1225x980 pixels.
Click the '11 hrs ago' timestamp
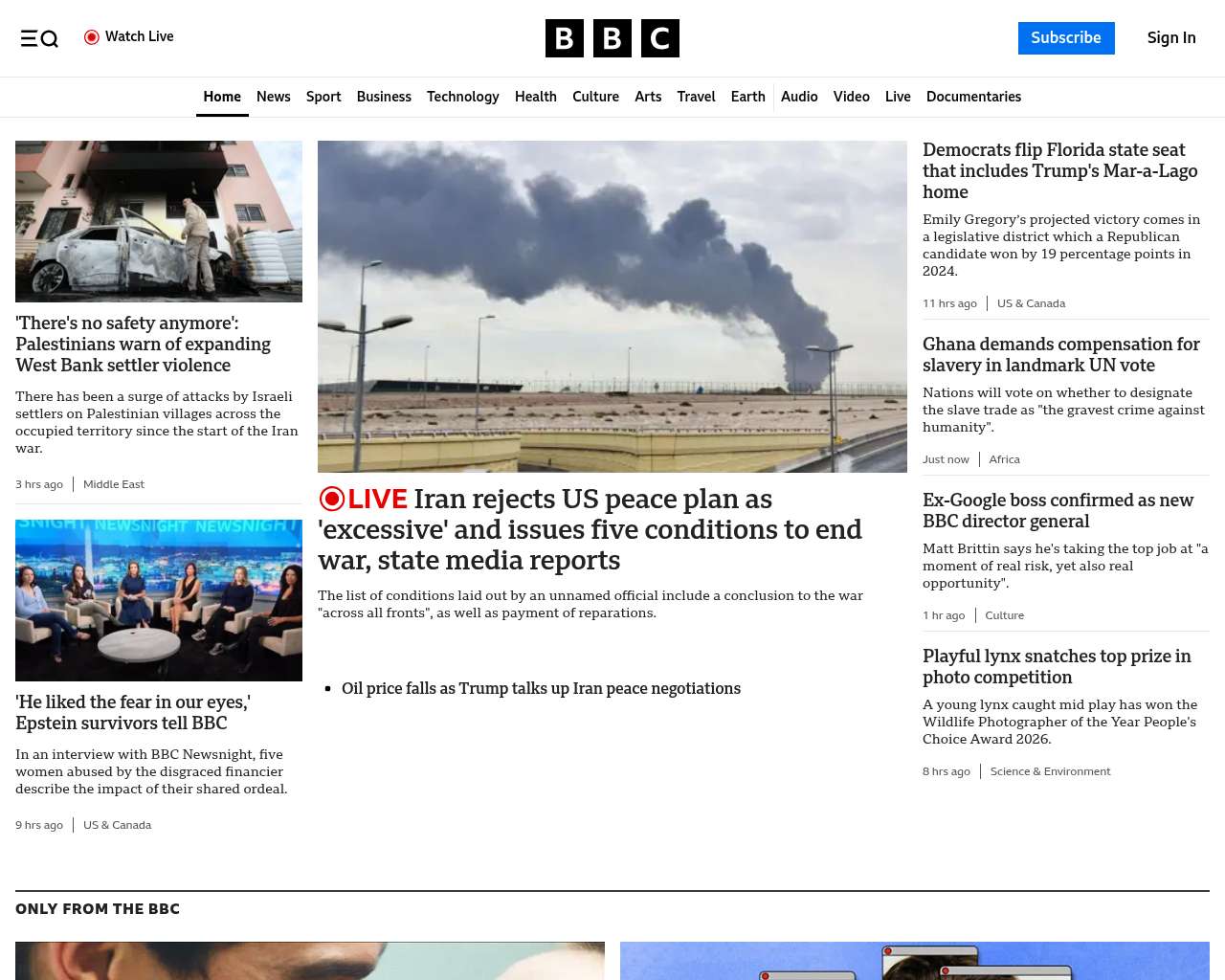coord(949,303)
